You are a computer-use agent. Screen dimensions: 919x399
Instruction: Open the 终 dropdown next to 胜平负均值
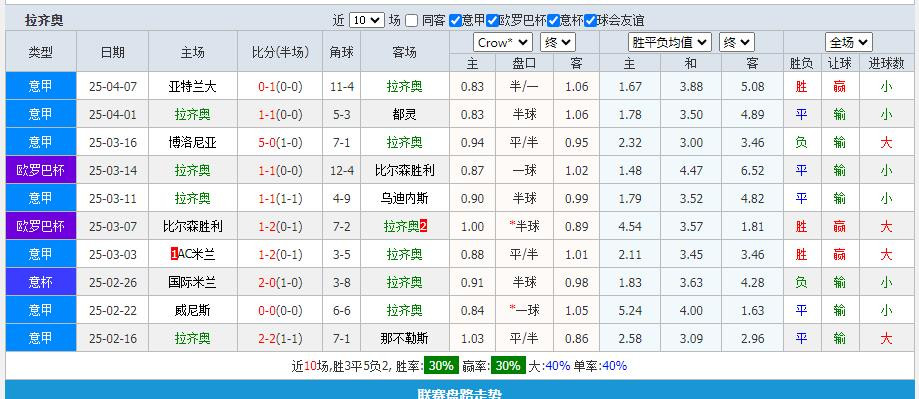737,42
